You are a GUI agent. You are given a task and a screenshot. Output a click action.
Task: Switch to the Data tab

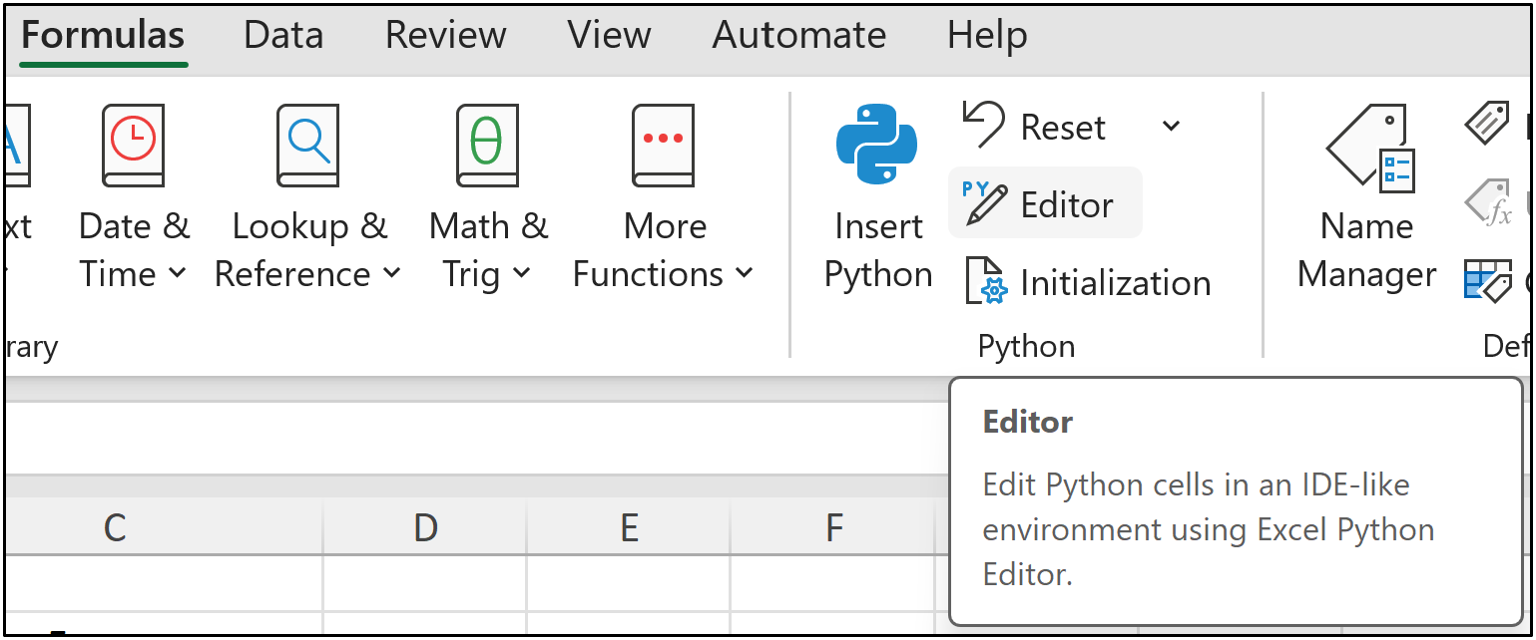(x=283, y=36)
